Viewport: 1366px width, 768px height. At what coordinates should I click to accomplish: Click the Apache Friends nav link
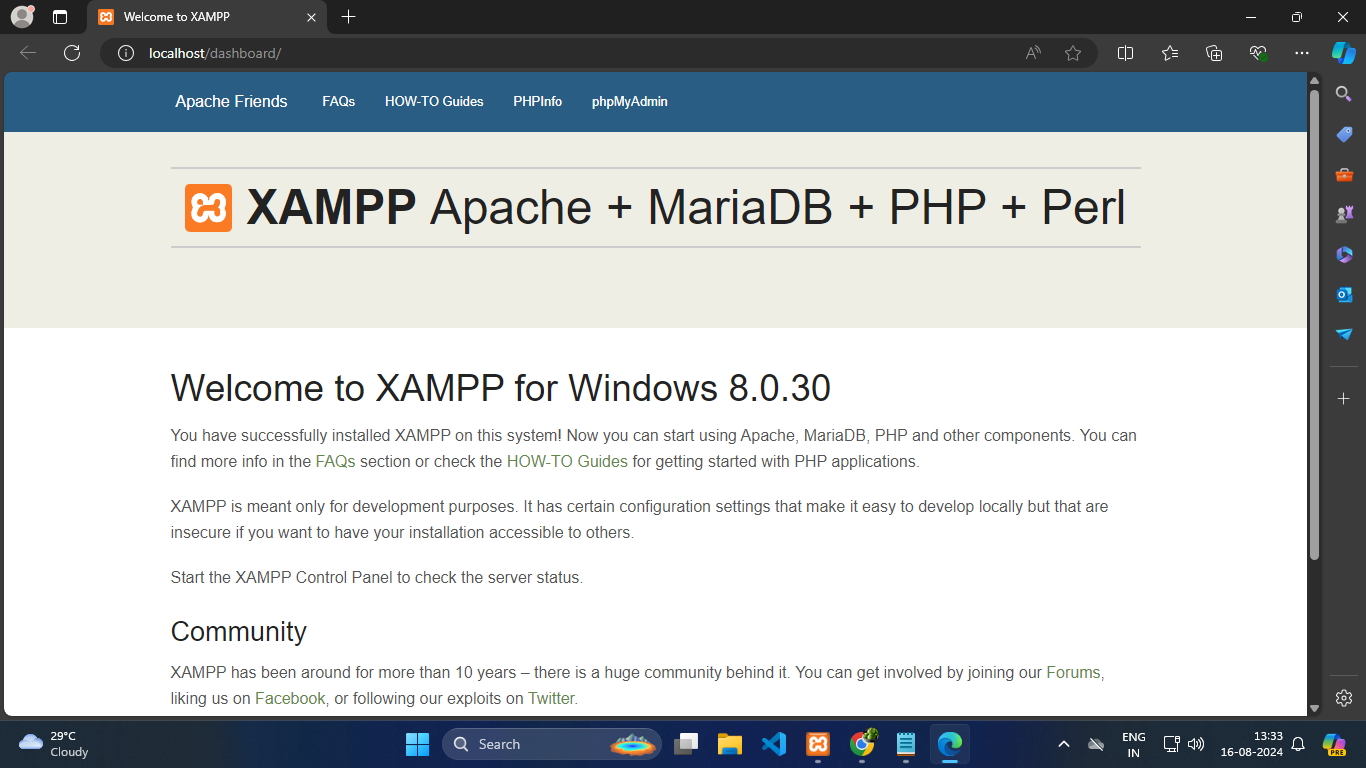(x=231, y=101)
